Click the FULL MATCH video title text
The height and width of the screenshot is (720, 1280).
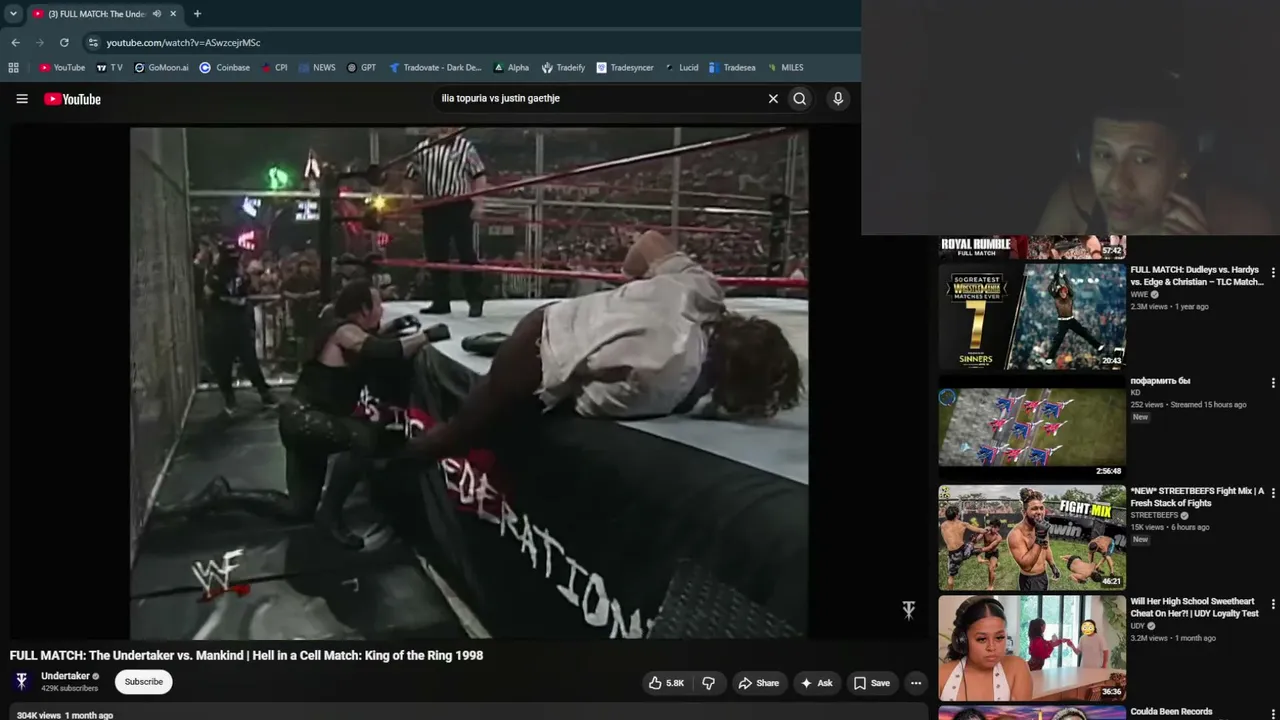click(246, 656)
